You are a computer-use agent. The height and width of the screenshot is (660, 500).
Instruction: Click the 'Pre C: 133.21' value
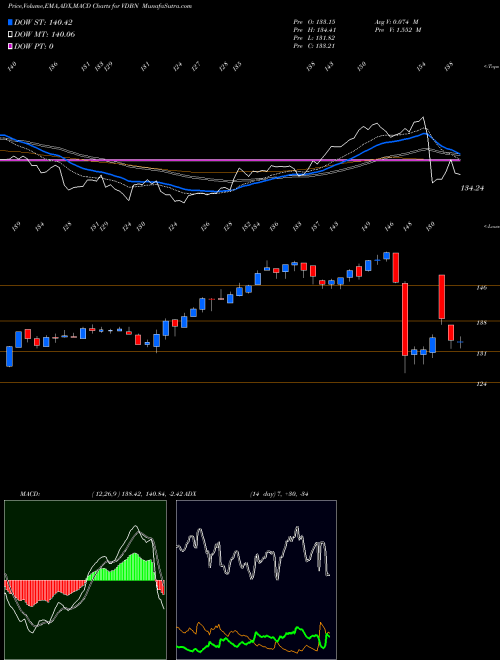pyautogui.click(x=314, y=46)
